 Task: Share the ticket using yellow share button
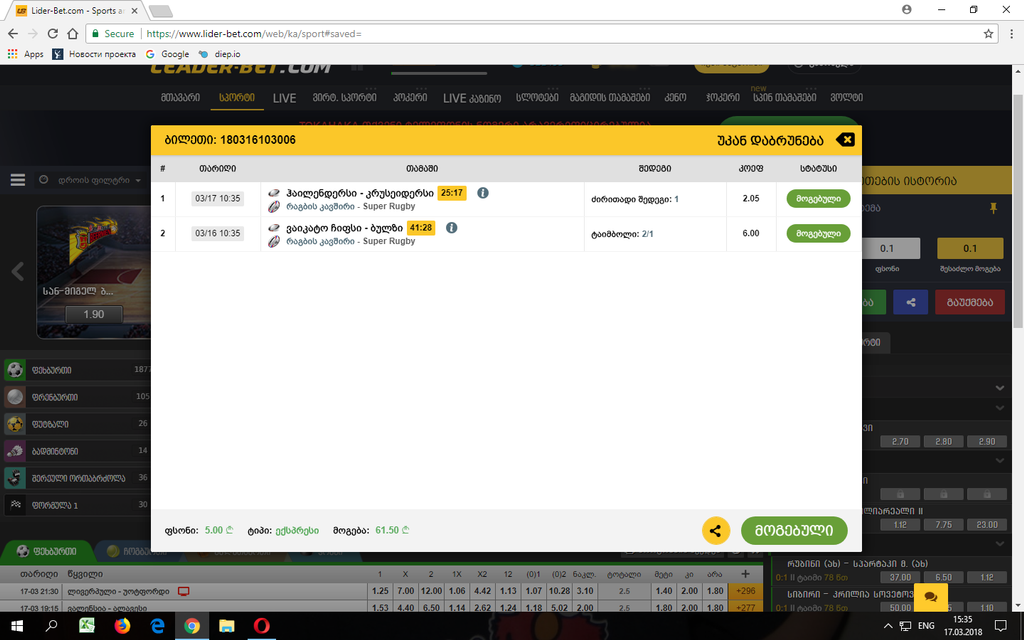pyautogui.click(x=716, y=530)
